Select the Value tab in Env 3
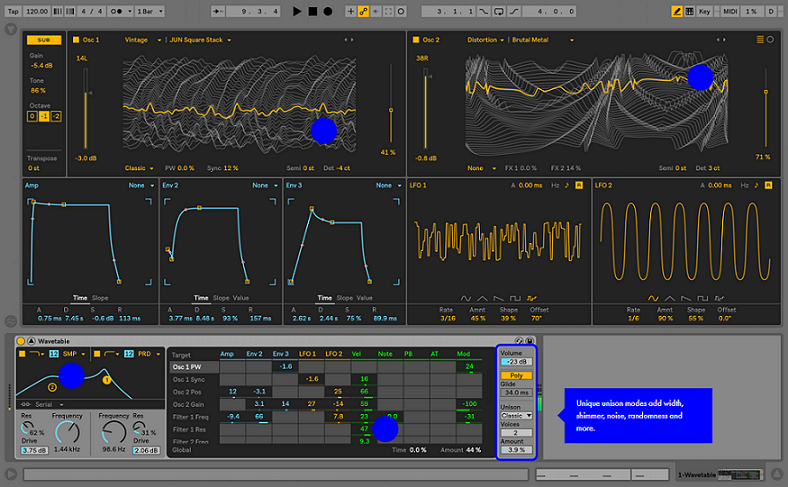788x487 pixels. (364, 298)
